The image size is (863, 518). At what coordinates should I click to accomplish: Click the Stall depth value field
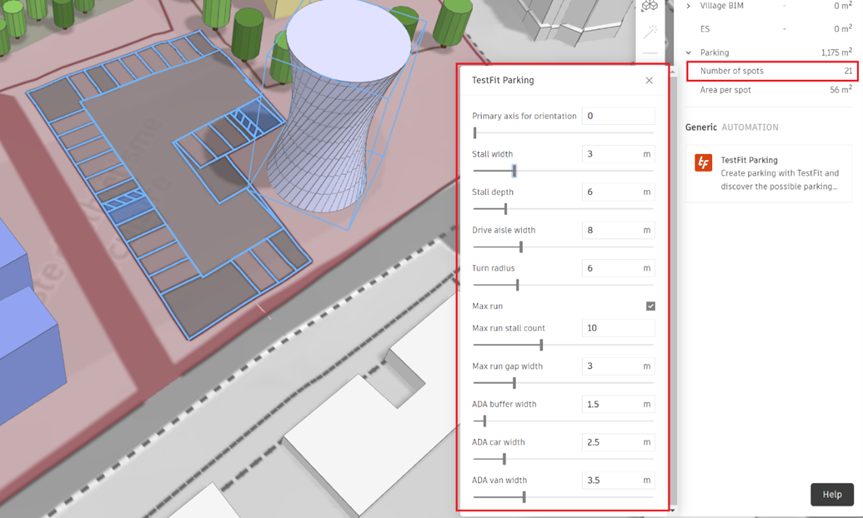pos(618,192)
